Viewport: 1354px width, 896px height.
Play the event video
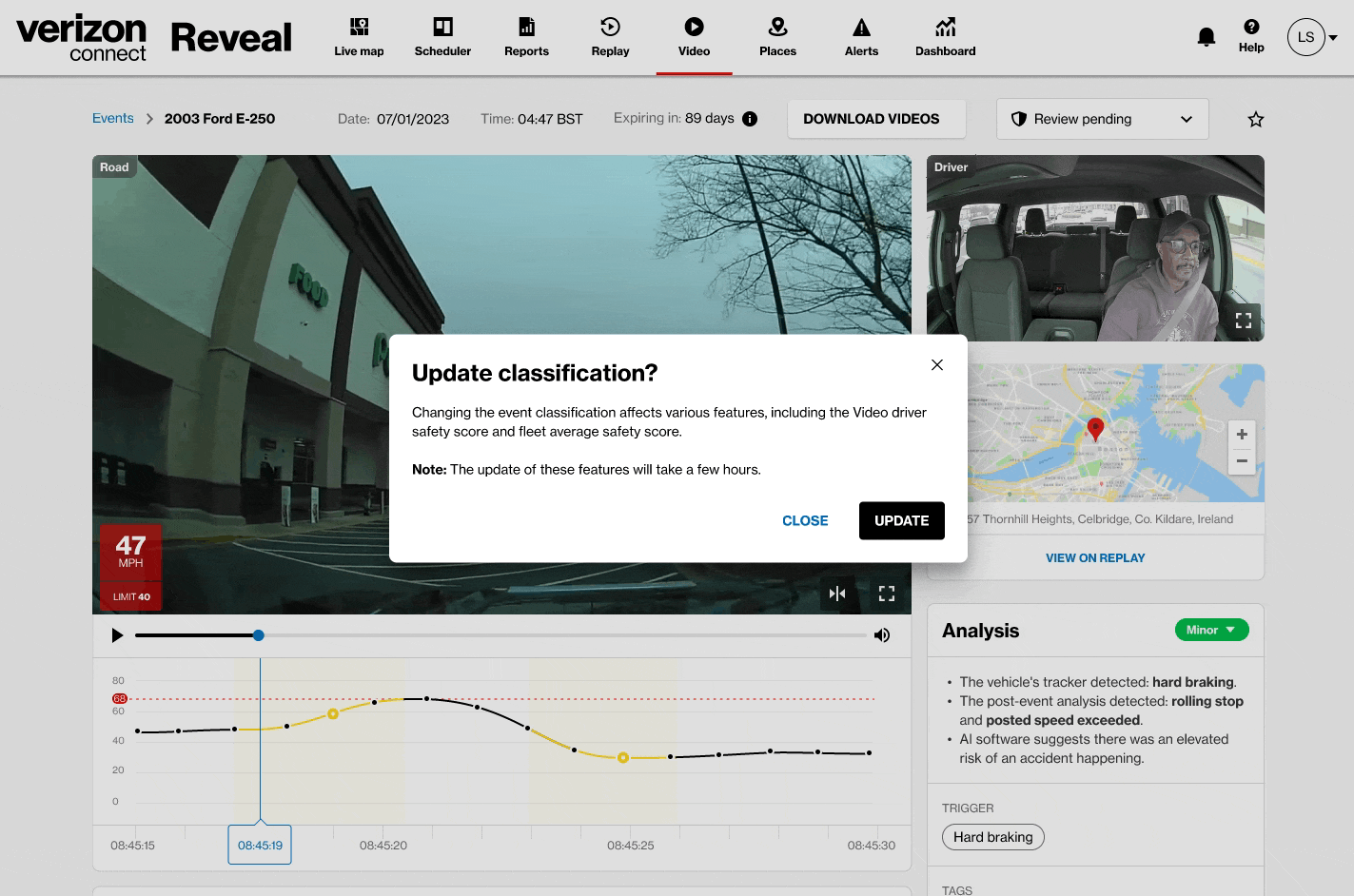click(117, 635)
